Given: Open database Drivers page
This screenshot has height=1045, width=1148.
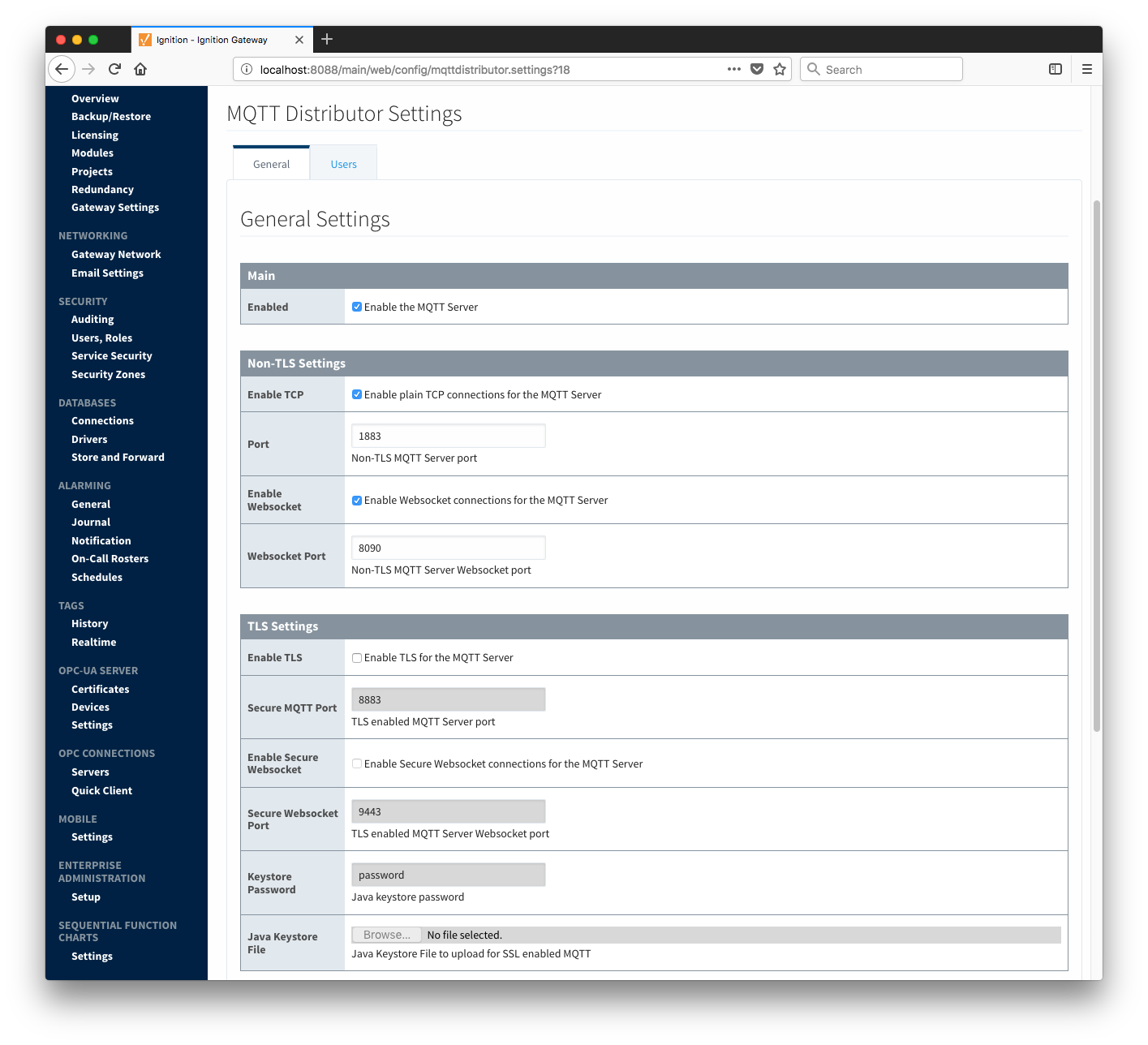Looking at the screenshot, I should (x=89, y=440).
